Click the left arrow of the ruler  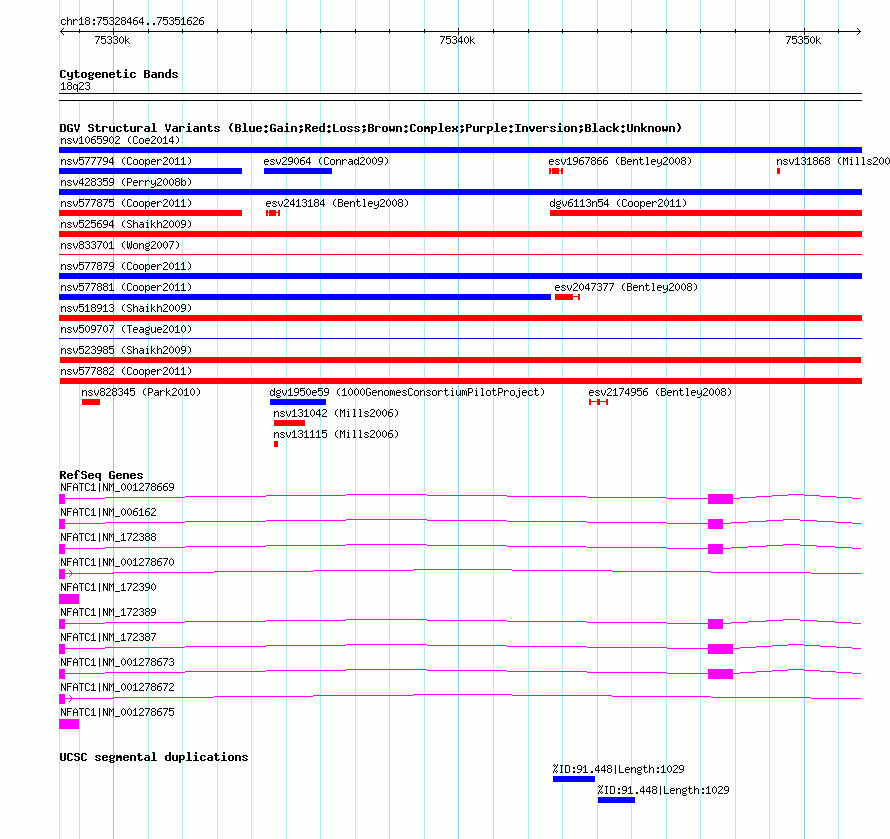(x=62, y=31)
